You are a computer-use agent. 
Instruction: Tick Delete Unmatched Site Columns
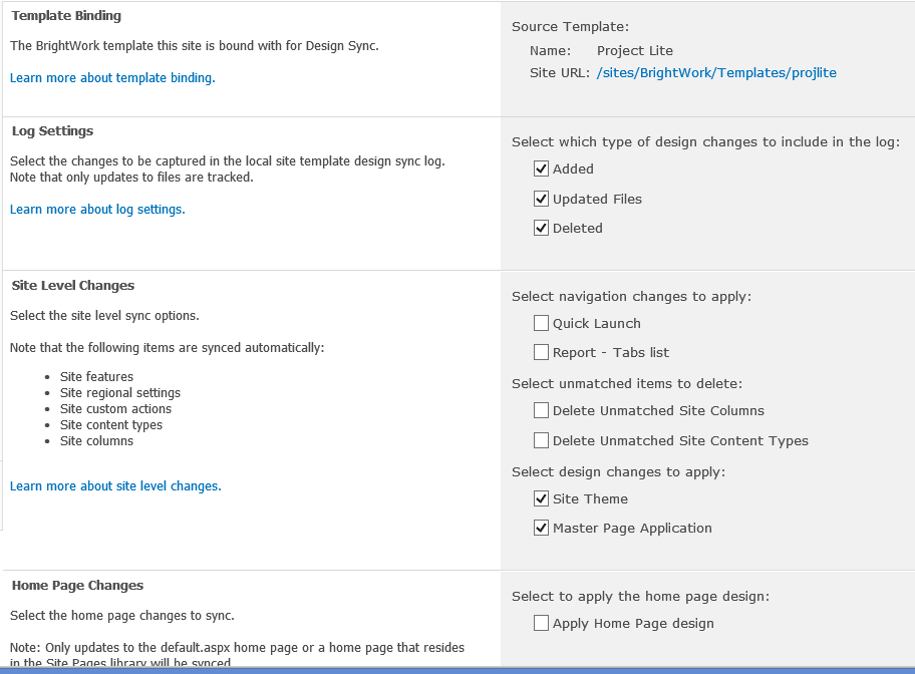(541, 410)
